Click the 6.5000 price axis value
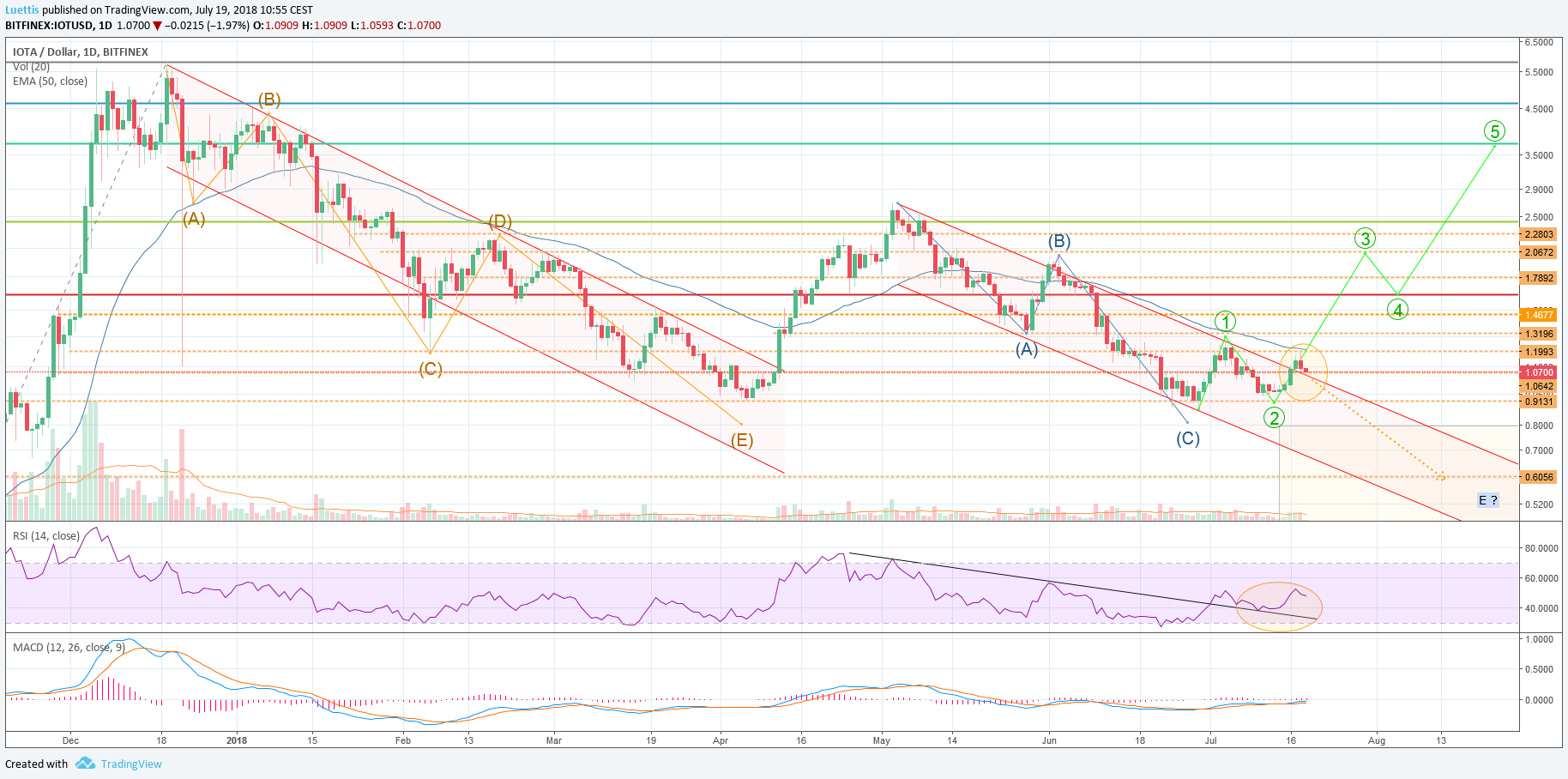This screenshot has height=779, width=1568. pyautogui.click(x=1539, y=42)
